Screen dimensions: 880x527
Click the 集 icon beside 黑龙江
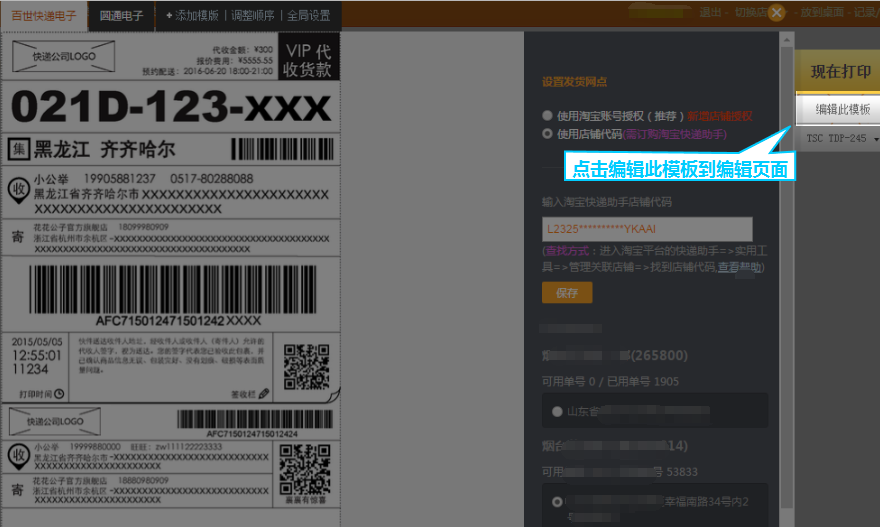[x=18, y=150]
